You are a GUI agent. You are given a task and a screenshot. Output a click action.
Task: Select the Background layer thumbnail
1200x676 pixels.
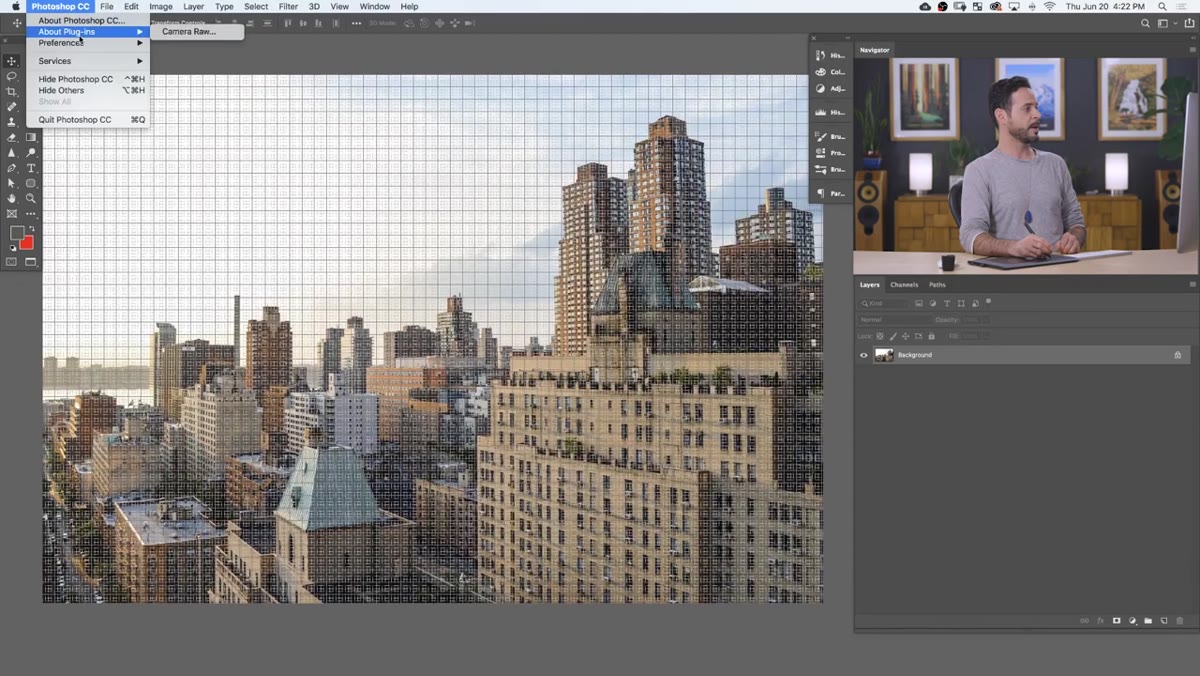[884, 355]
